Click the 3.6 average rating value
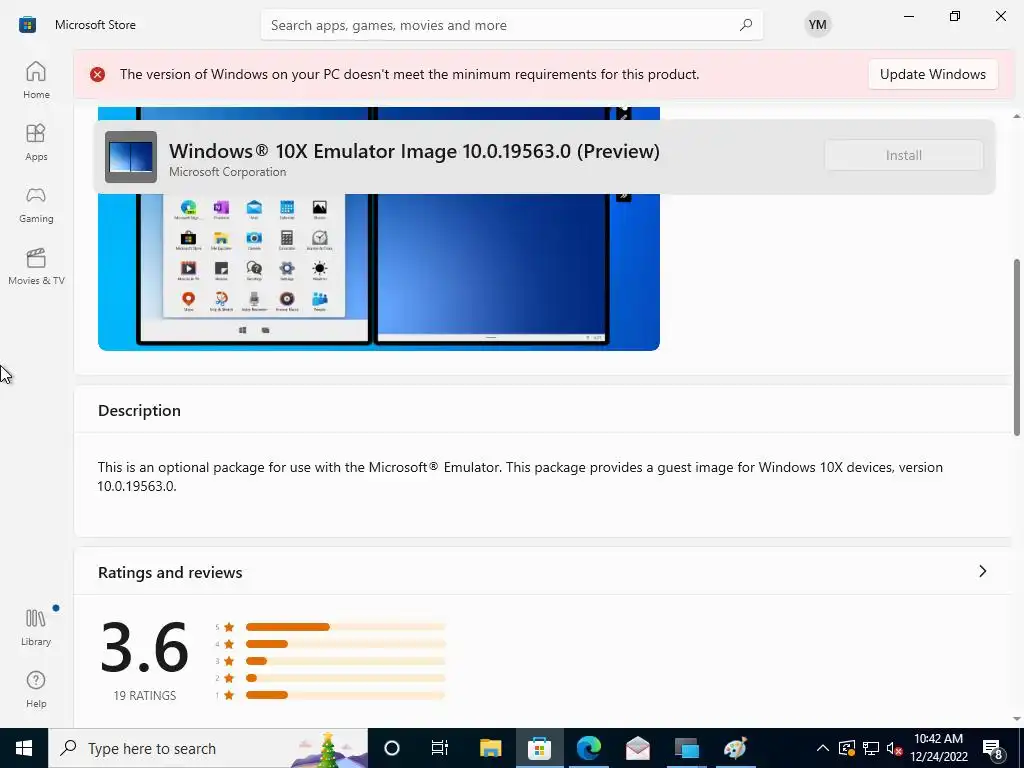The image size is (1024, 768). pyautogui.click(x=144, y=648)
